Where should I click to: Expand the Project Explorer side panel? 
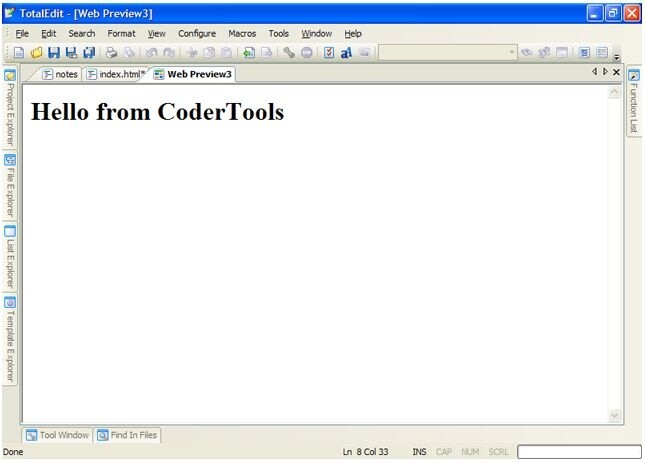[x=10, y=112]
